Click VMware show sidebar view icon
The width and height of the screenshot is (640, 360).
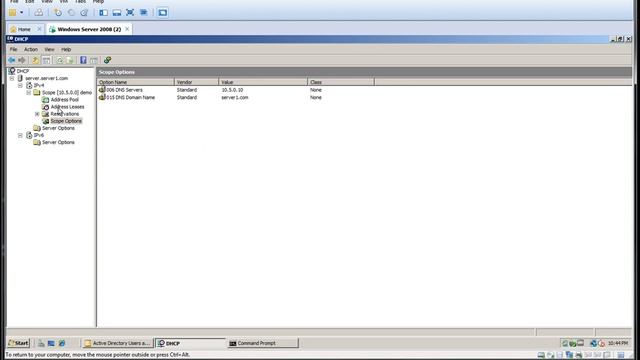tap(103, 13)
